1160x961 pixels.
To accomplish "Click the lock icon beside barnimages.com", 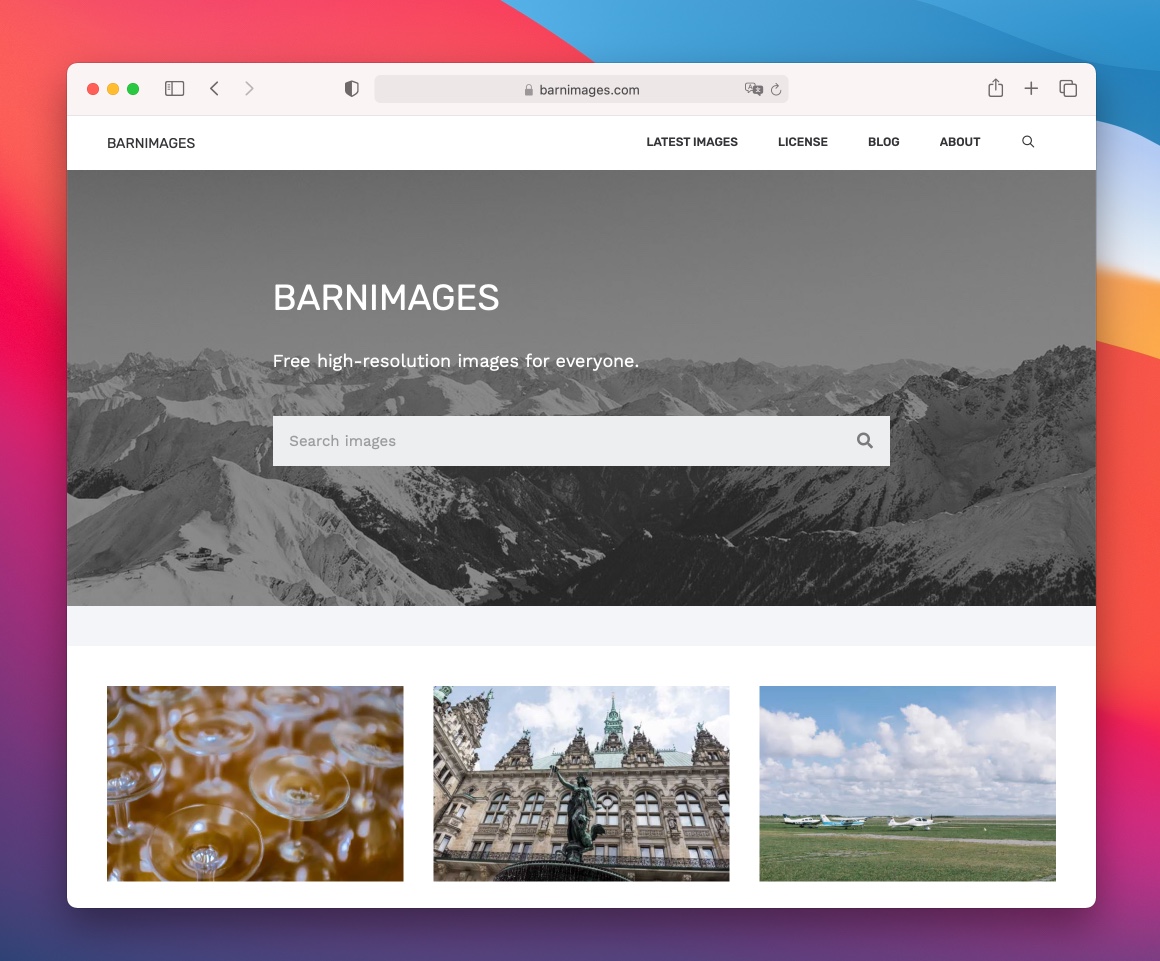I will 529,90.
